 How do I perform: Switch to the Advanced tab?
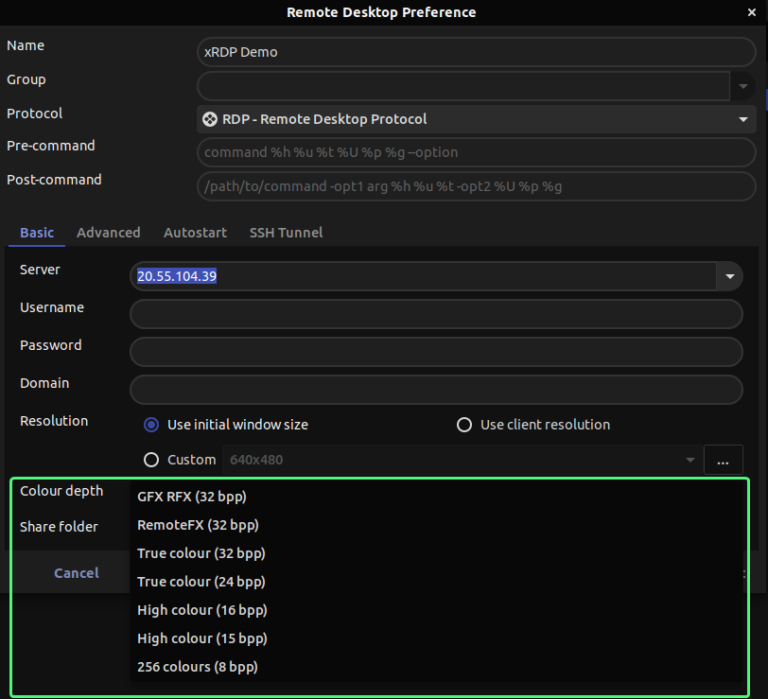pyautogui.click(x=108, y=232)
